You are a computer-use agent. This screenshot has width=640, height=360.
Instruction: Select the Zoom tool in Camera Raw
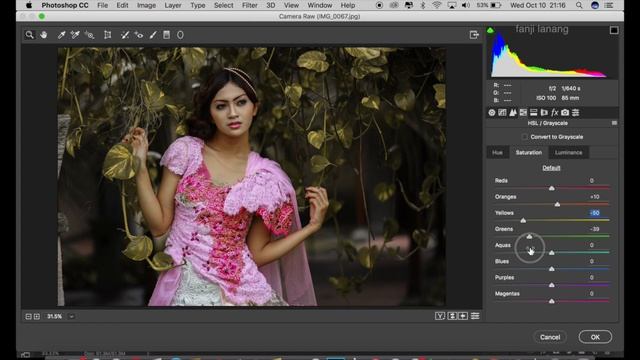click(29, 35)
